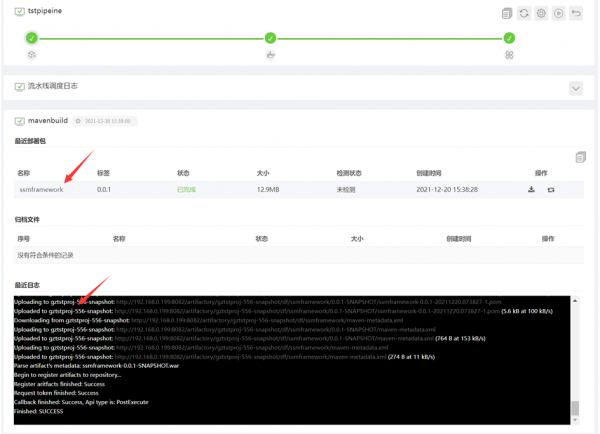Open the Downloading maven-metadata.xml URL link
This screenshot has height=434, width=600.
tap(267, 320)
